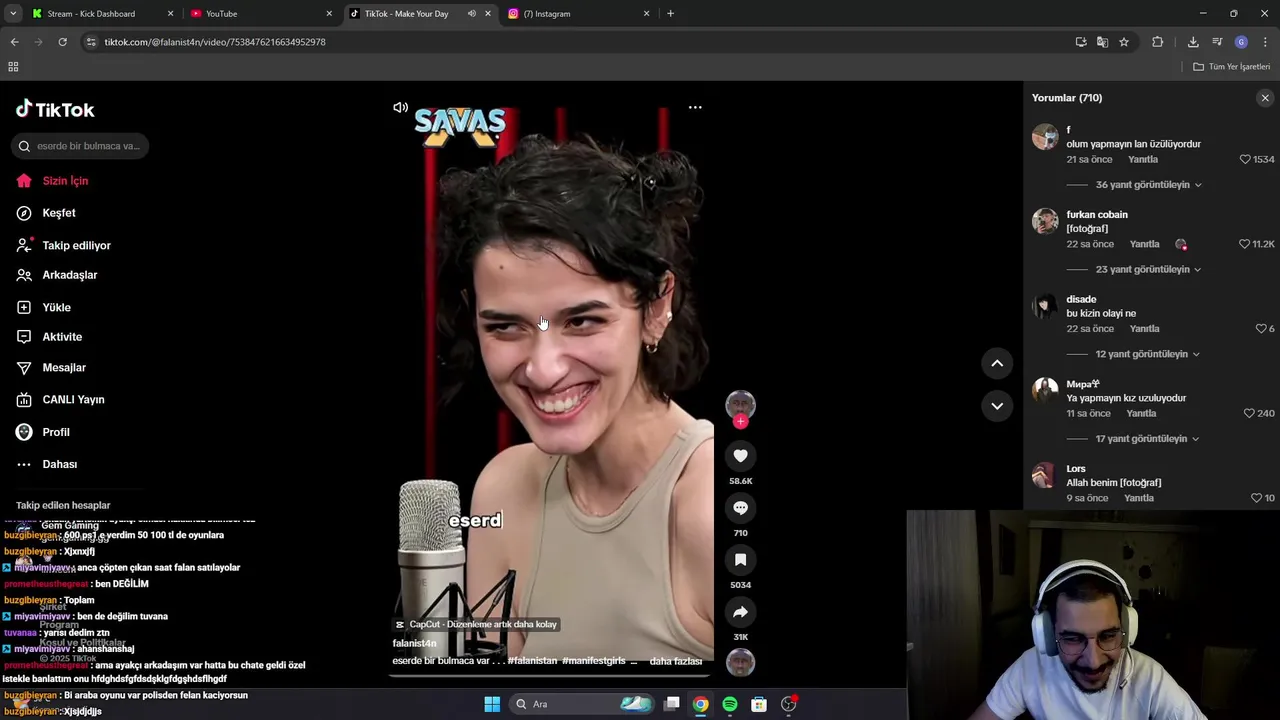Switch to Instagram tab
The height and width of the screenshot is (720, 1280).
tap(578, 14)
